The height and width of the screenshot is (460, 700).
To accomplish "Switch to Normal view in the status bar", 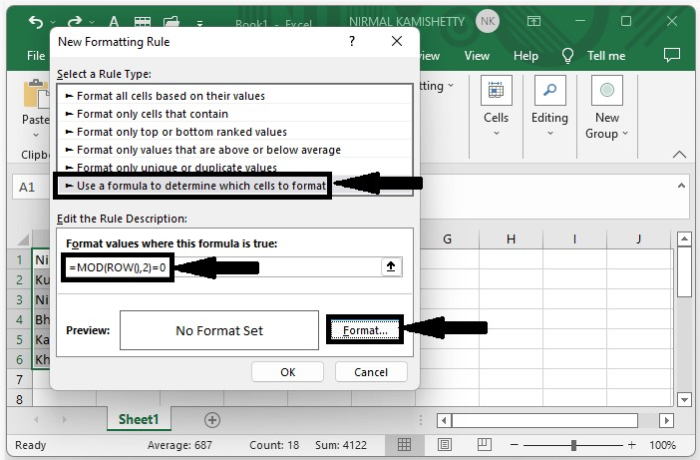I will coord(404,444).
